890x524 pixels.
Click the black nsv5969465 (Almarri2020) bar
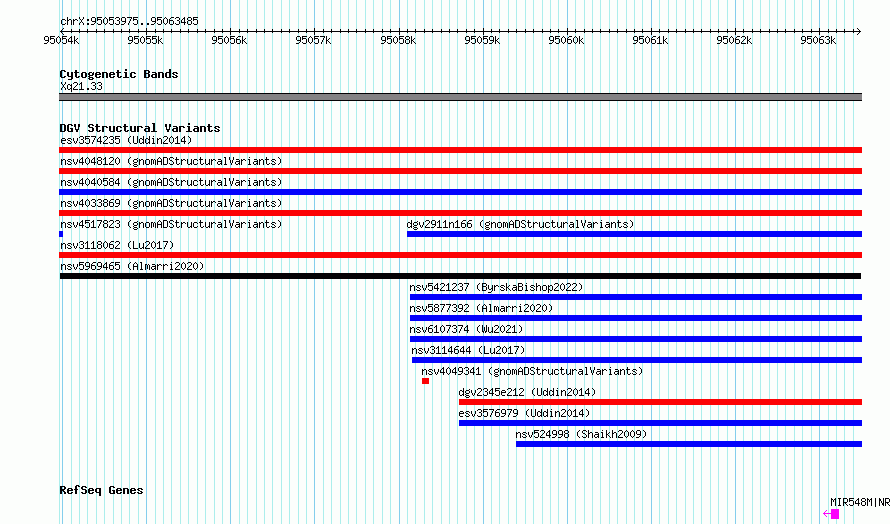[460, 276]
